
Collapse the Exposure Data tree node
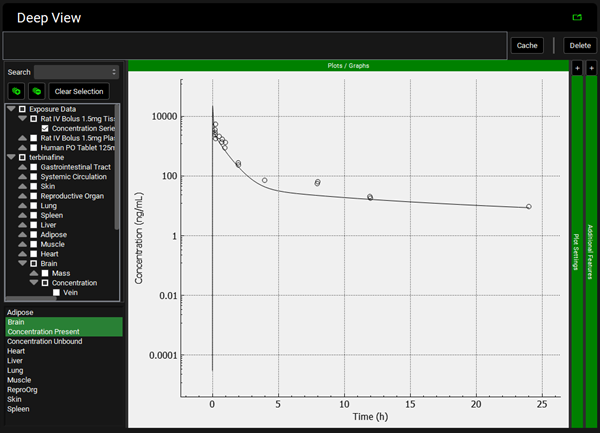click(10, 108)
